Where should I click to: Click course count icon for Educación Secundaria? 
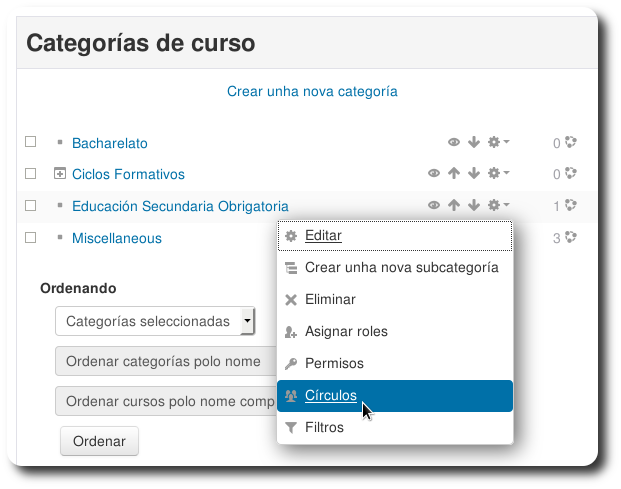(x=571, y=205)
